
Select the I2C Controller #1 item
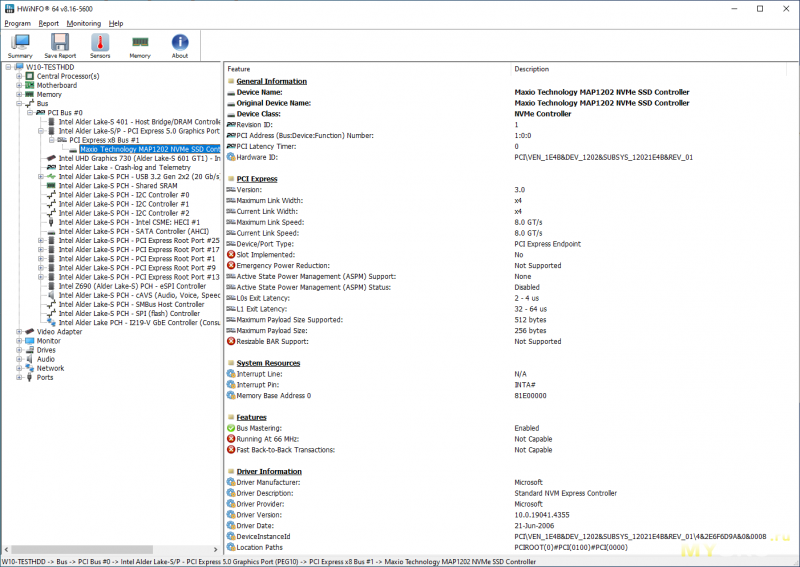(123, 204)
